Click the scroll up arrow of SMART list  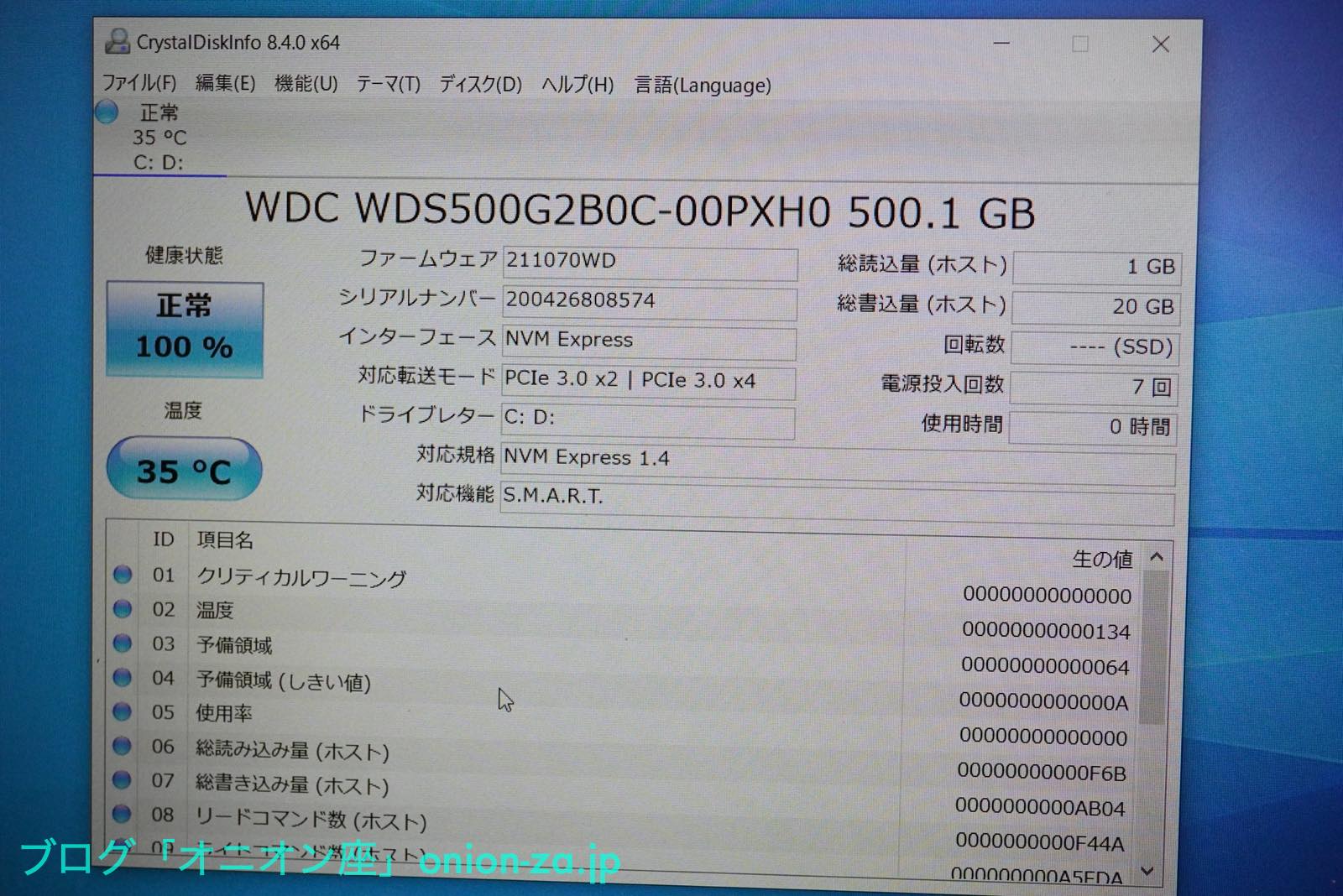[x=1157, y=556]
